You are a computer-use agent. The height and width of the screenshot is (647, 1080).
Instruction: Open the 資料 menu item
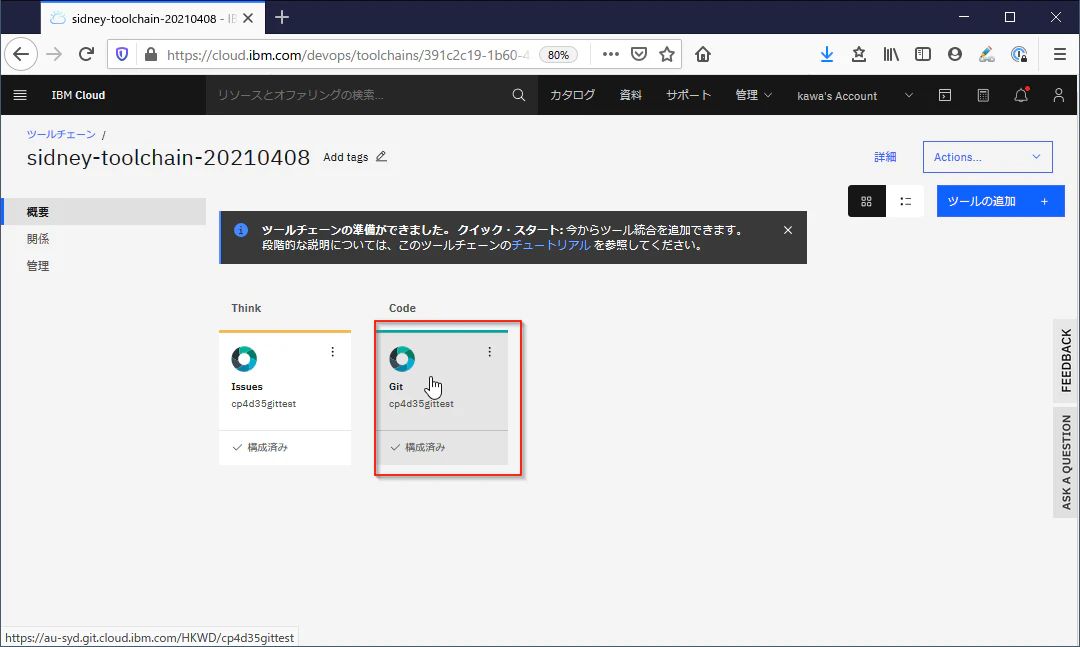630,95
